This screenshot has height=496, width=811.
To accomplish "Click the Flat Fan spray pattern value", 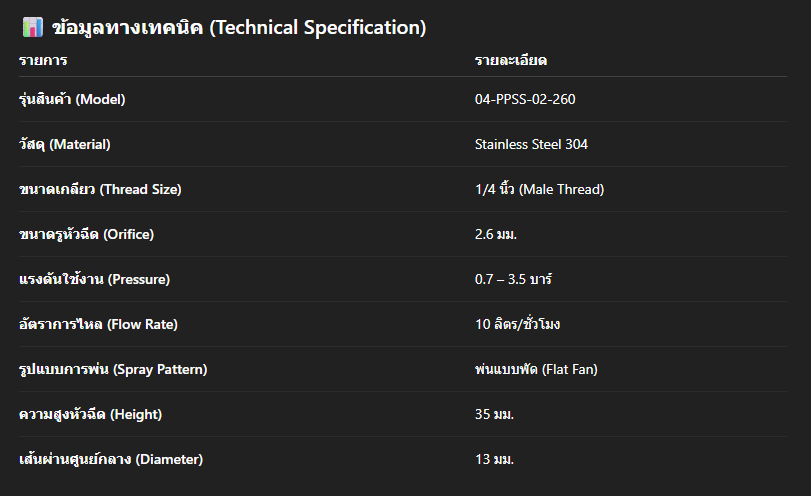I will pyautogui.click(x=535, y=369).
